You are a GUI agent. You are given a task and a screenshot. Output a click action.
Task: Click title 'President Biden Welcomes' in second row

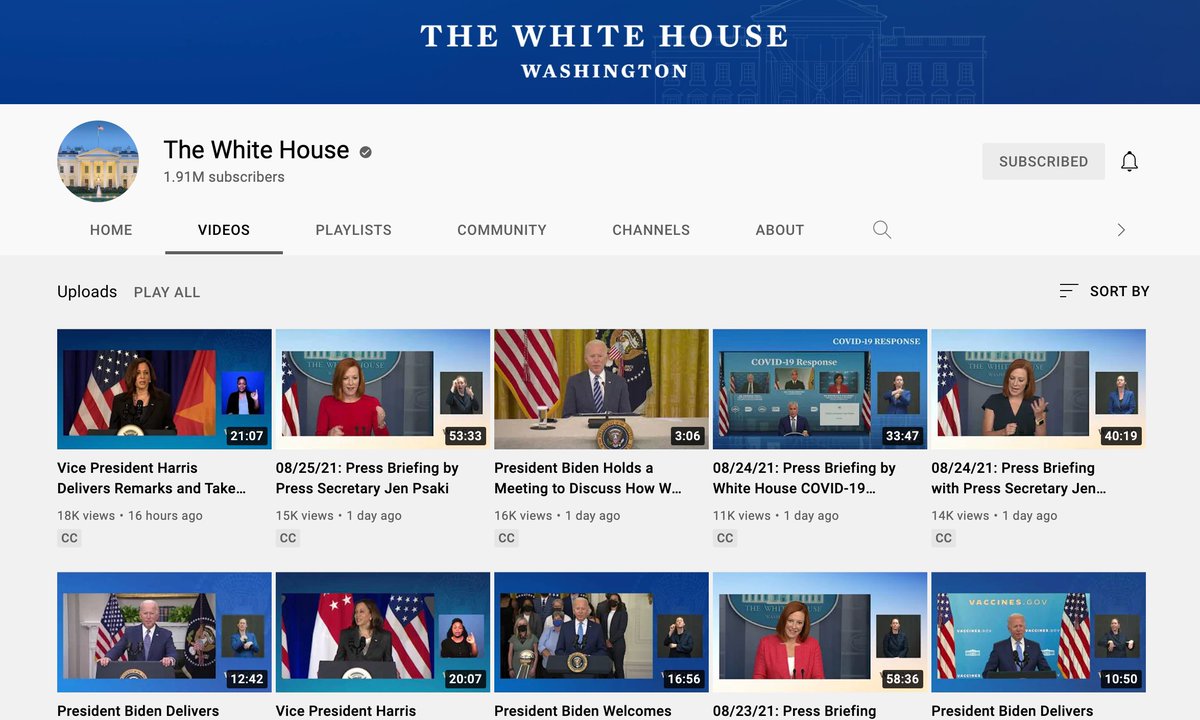[583, 711]
